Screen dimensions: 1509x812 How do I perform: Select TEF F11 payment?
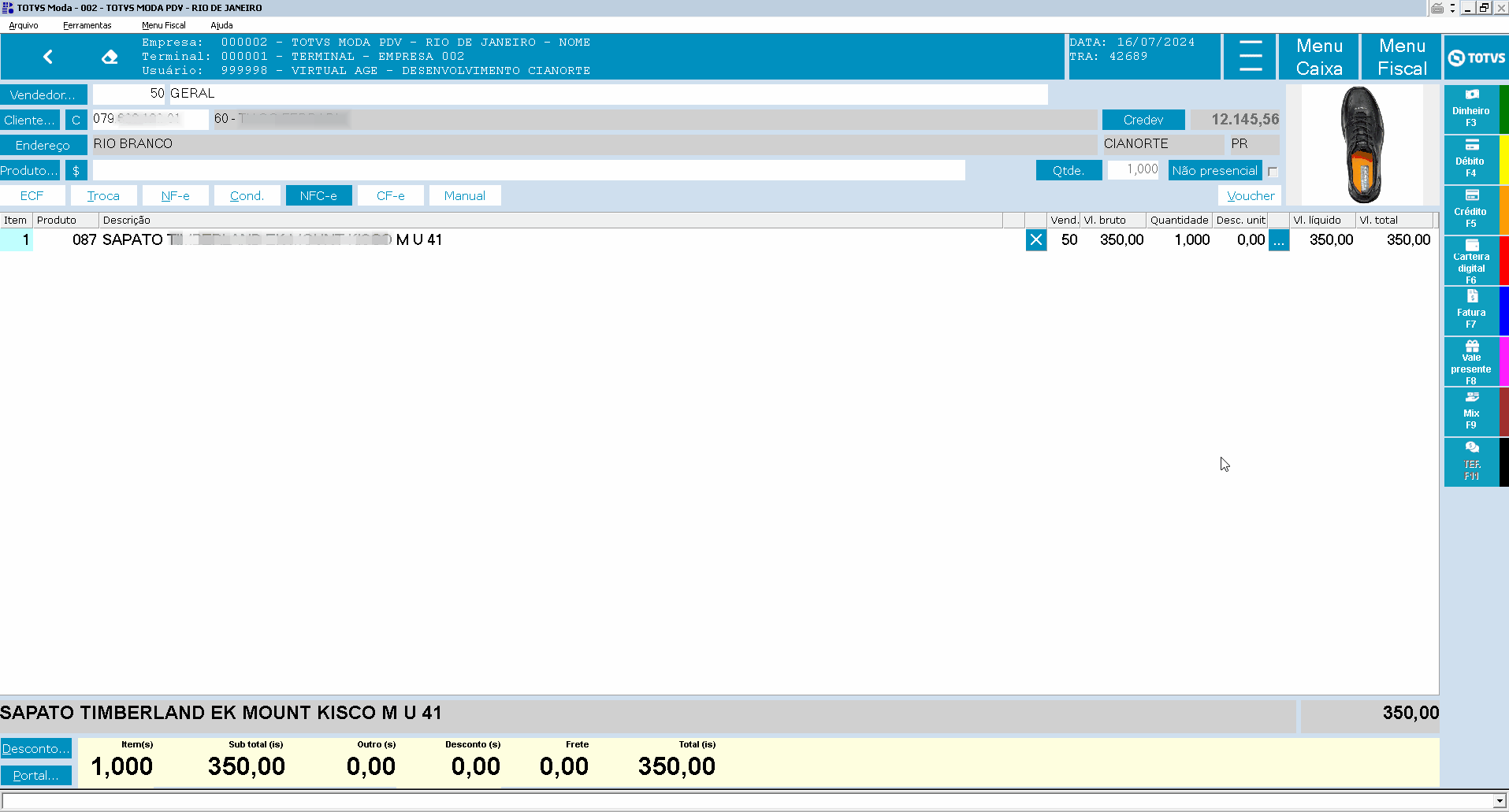pos(1471,462)
